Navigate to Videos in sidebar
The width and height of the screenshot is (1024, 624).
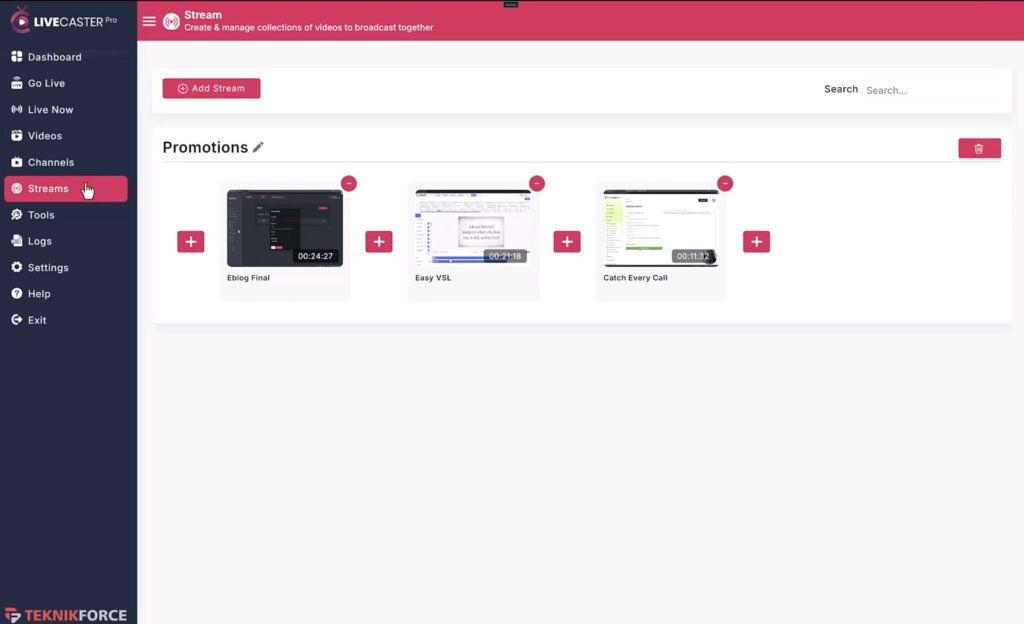[44, 136]
